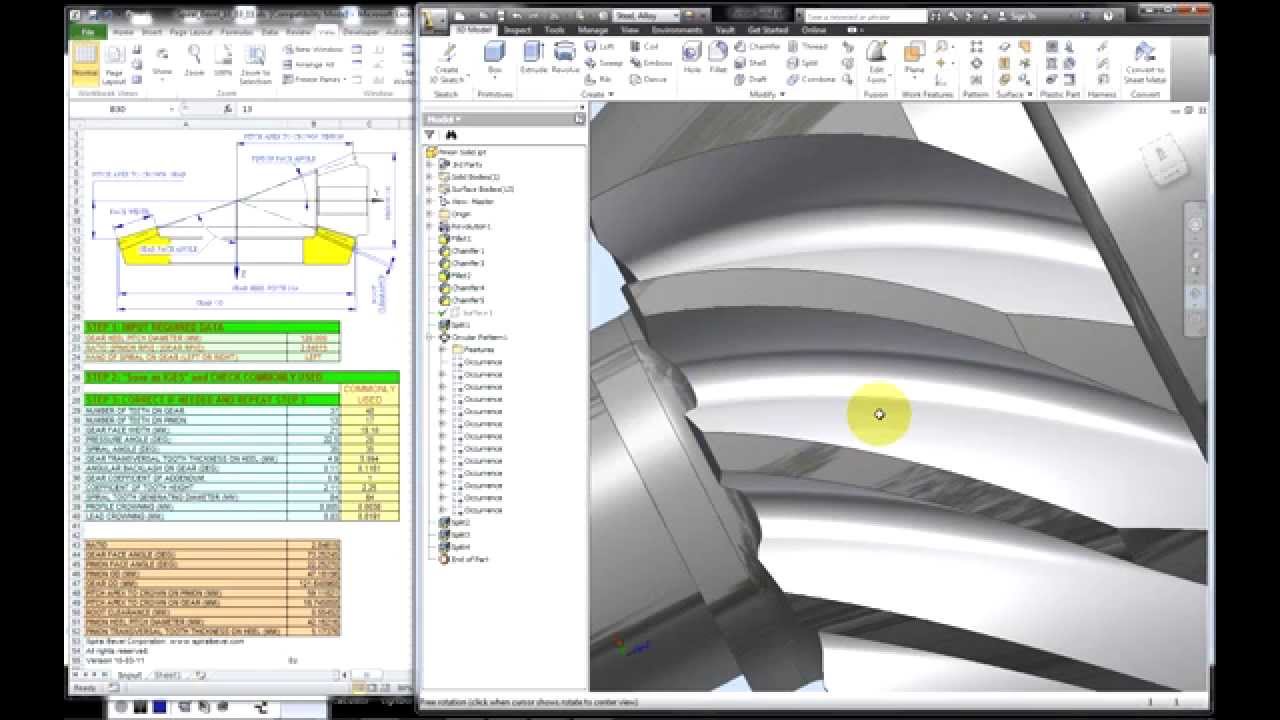Click Excel formula bar value 13

pos(247,108)
